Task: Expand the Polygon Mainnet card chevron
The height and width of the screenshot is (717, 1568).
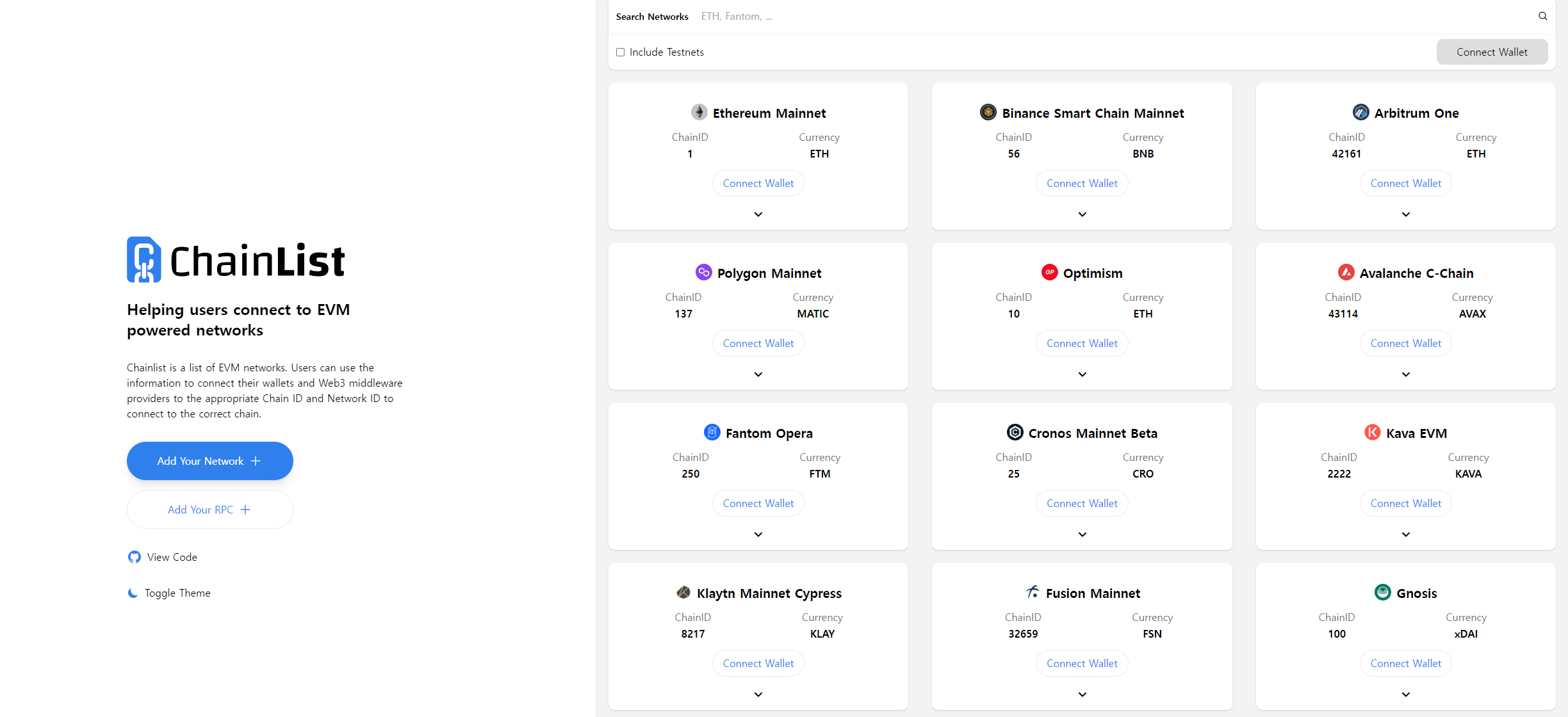Action: pyautogui.click(x=758, y=375)
